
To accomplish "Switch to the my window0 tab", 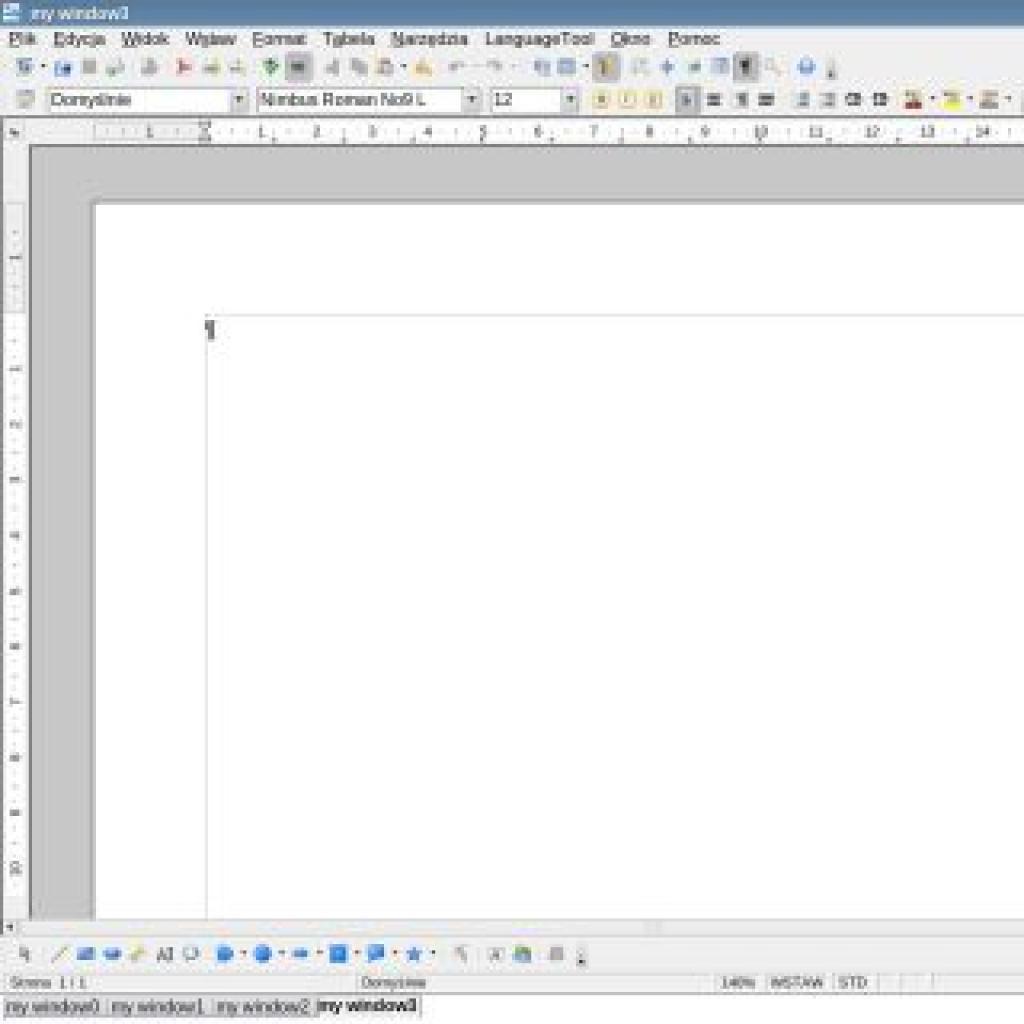I will 53,1006.
